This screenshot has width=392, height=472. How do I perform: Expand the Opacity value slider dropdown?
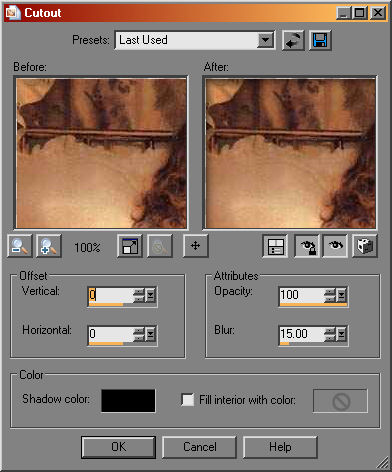point(341,295)
